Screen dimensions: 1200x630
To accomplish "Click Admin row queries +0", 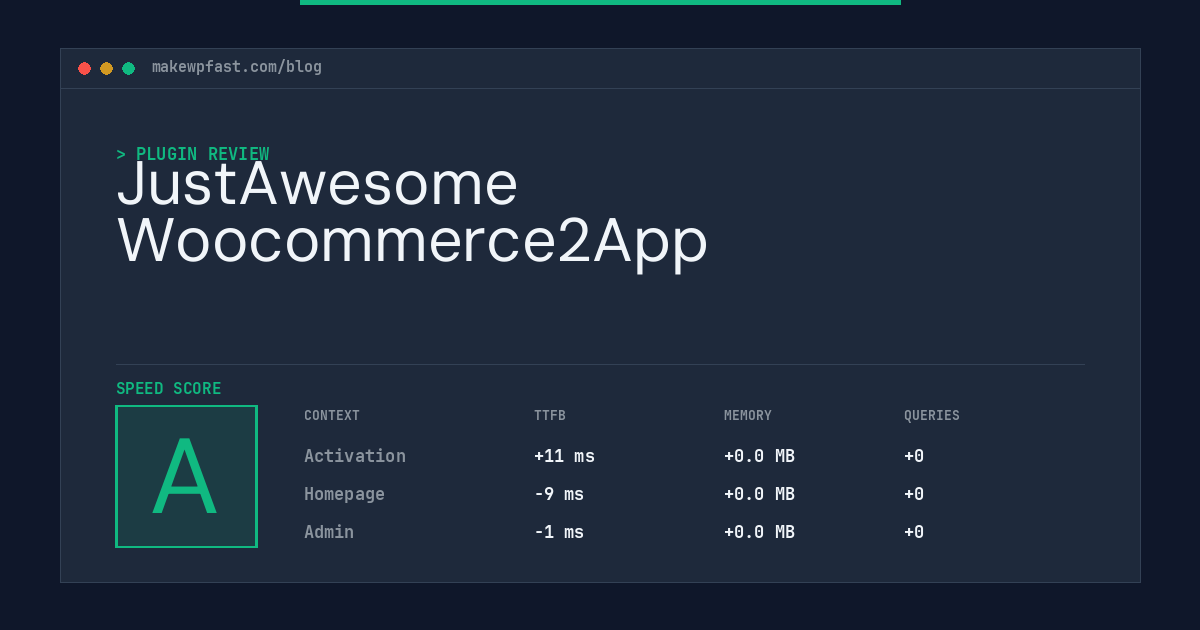I will point(914,532).
